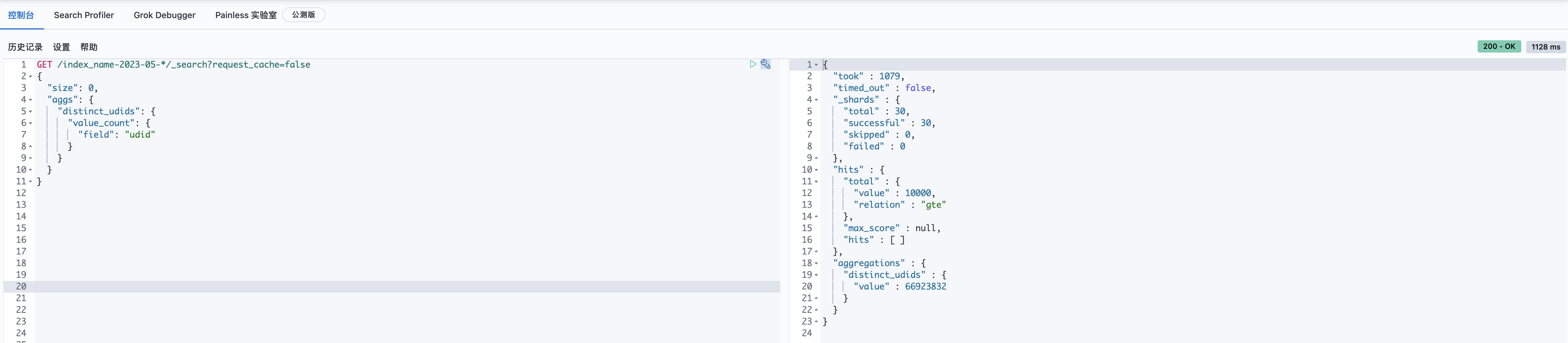Place cursor on highlighted editor line 20
This screenshot has width=1568, height=343.
click(x=407, y=286)
